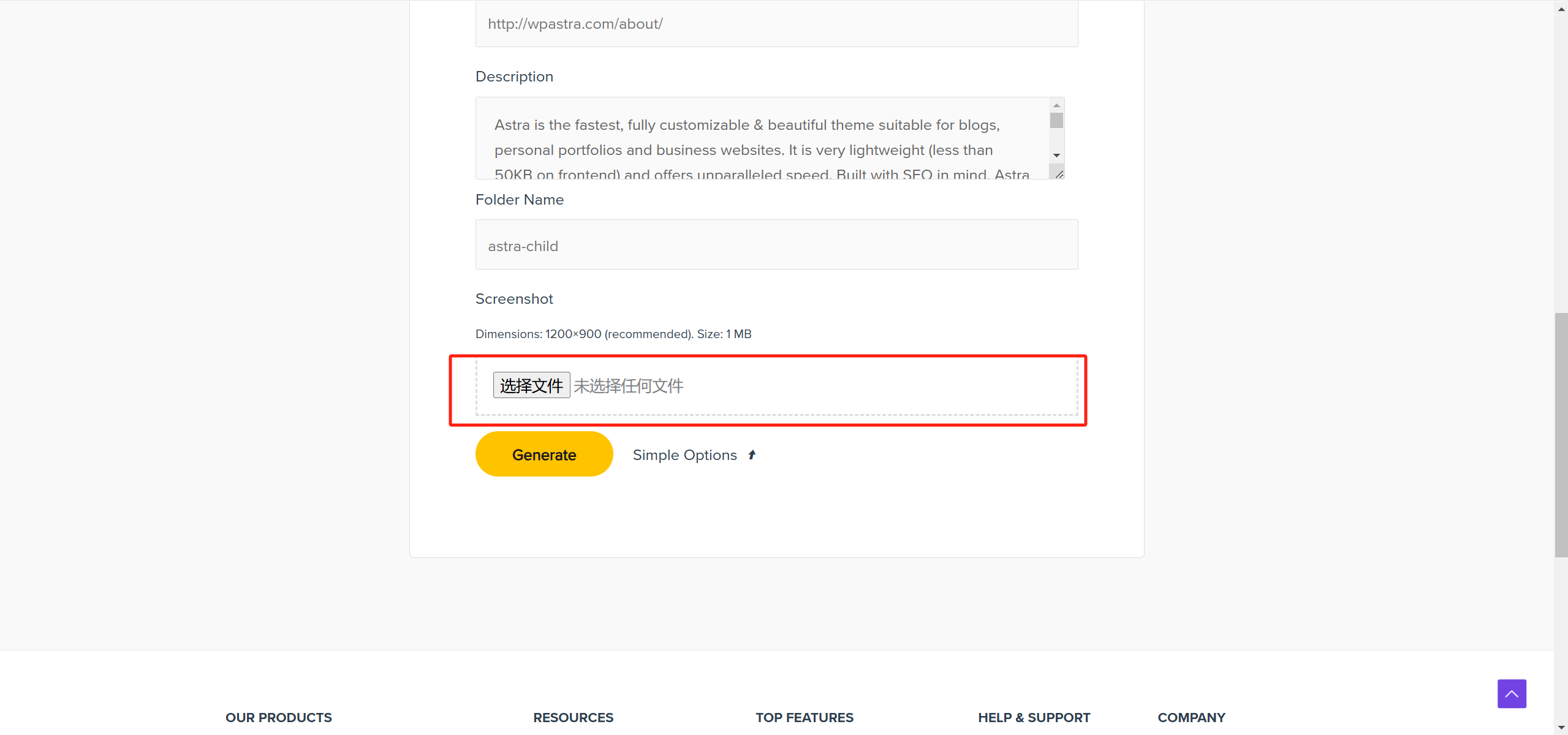Click the COMPANY footer heading
Image resolution: width=1568 pixels, height=735 pixels.
tap(1191, 717)
